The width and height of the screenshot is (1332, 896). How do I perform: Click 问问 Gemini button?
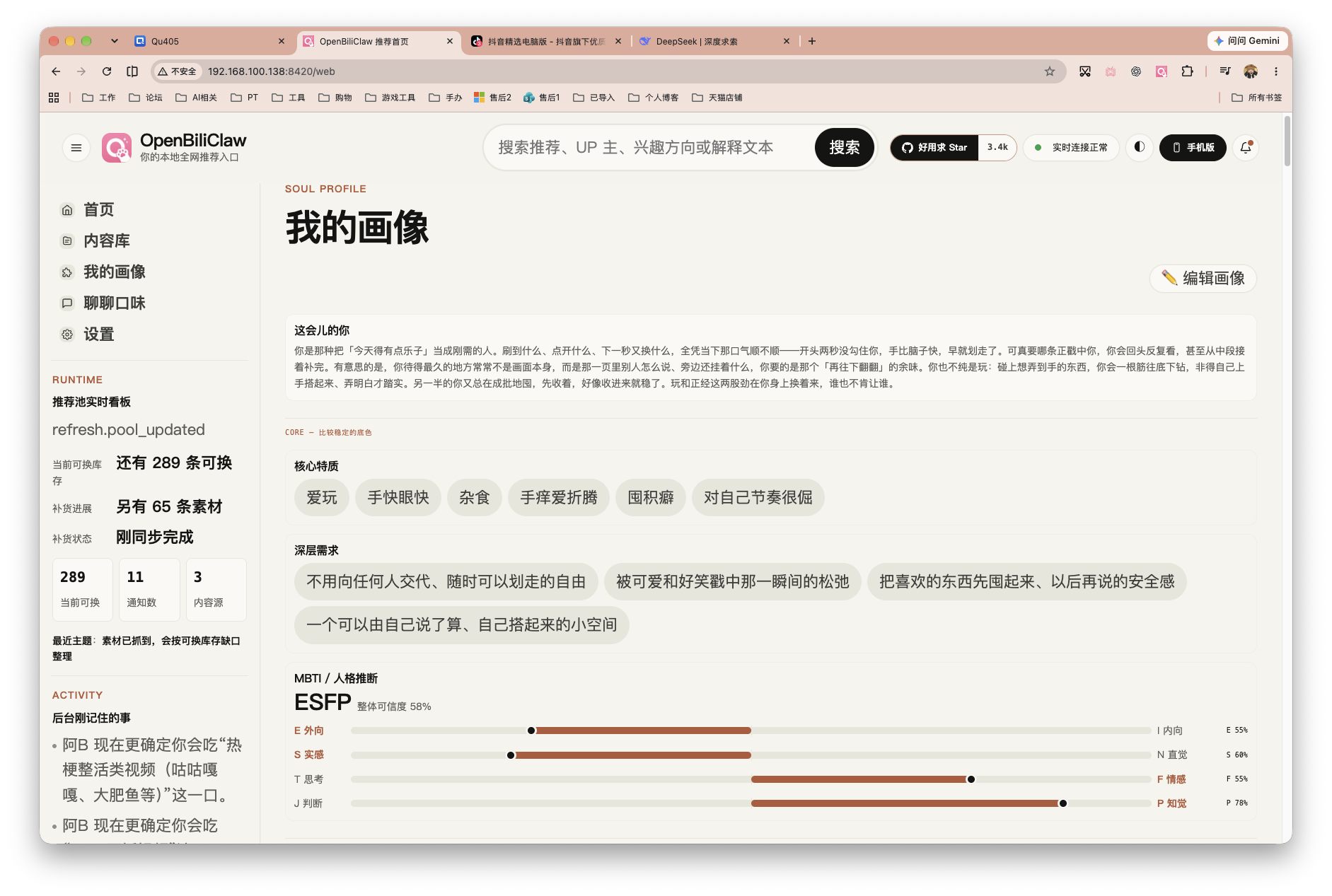point(1247,41)
